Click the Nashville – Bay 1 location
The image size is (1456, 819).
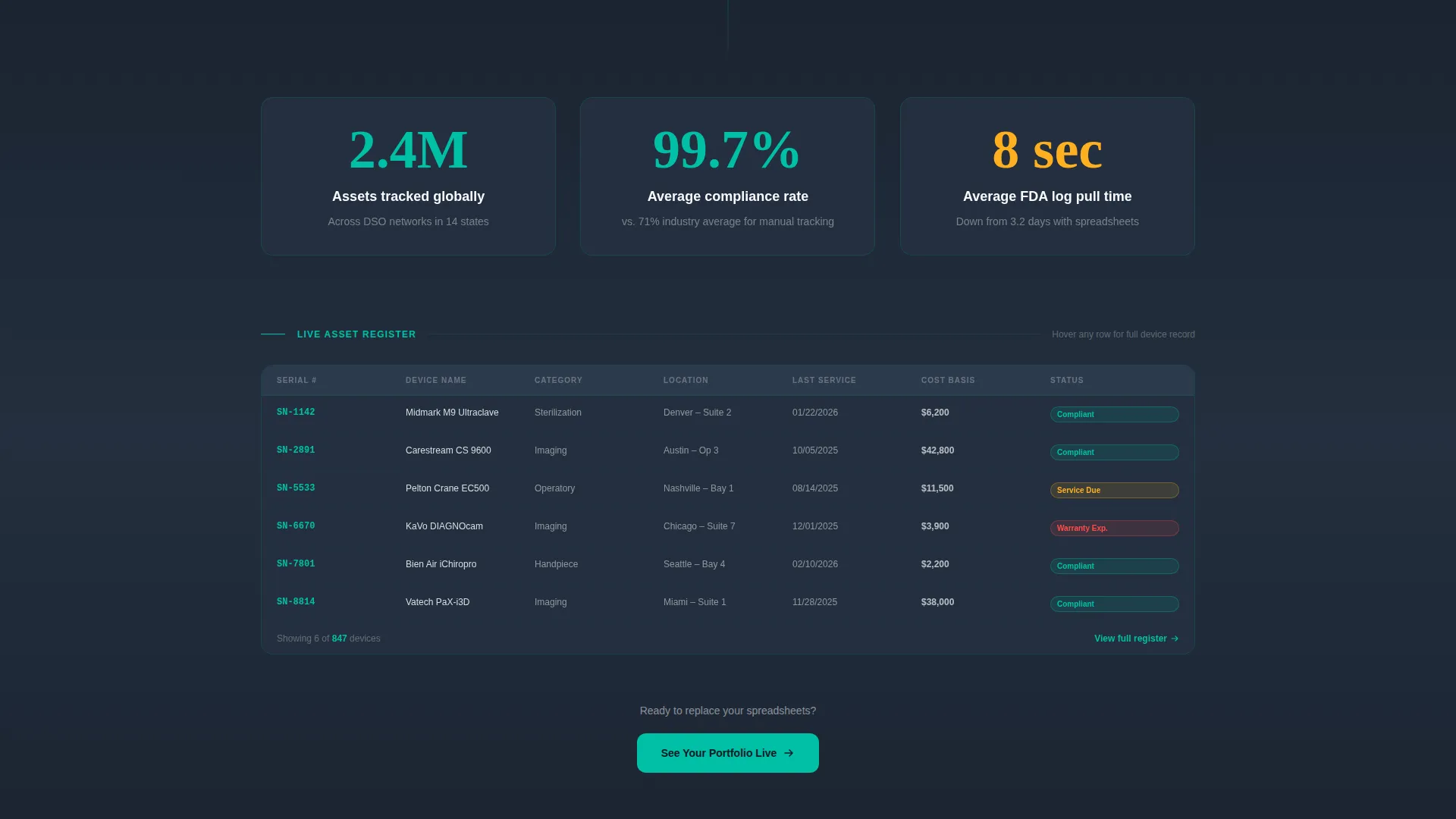coord(698,488)
